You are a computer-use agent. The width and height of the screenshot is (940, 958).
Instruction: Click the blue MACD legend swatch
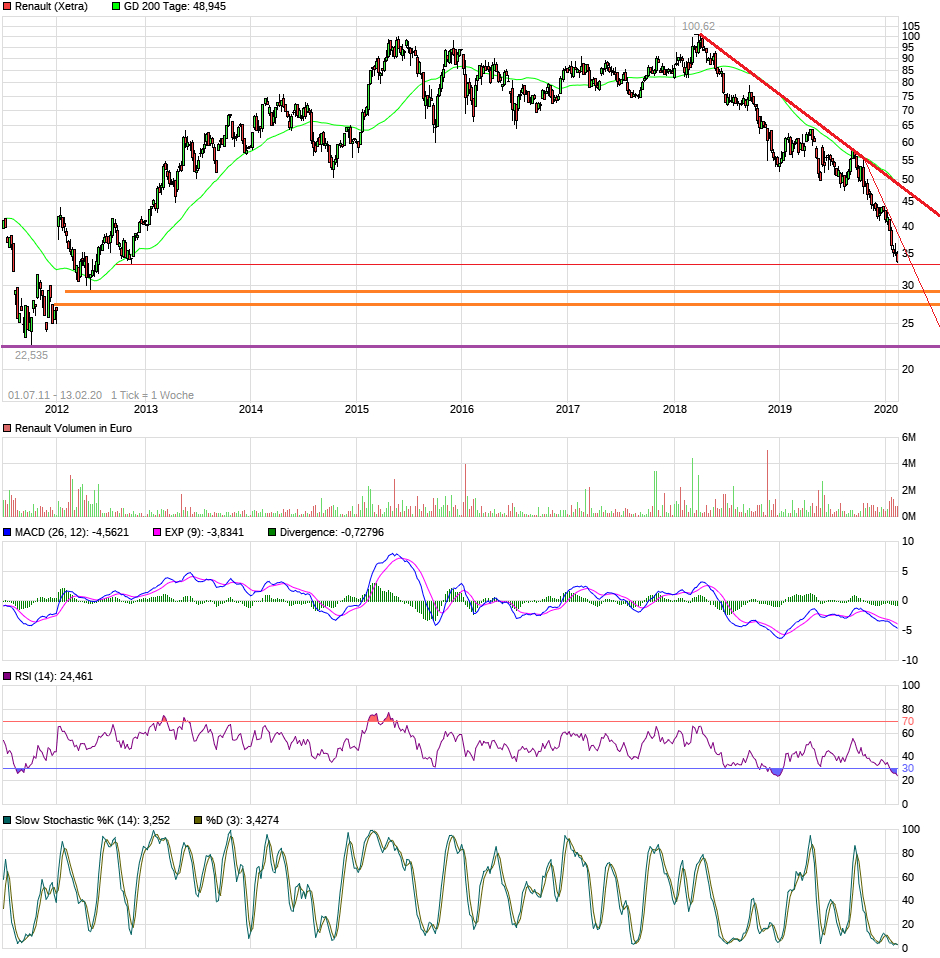pos(7,532)
